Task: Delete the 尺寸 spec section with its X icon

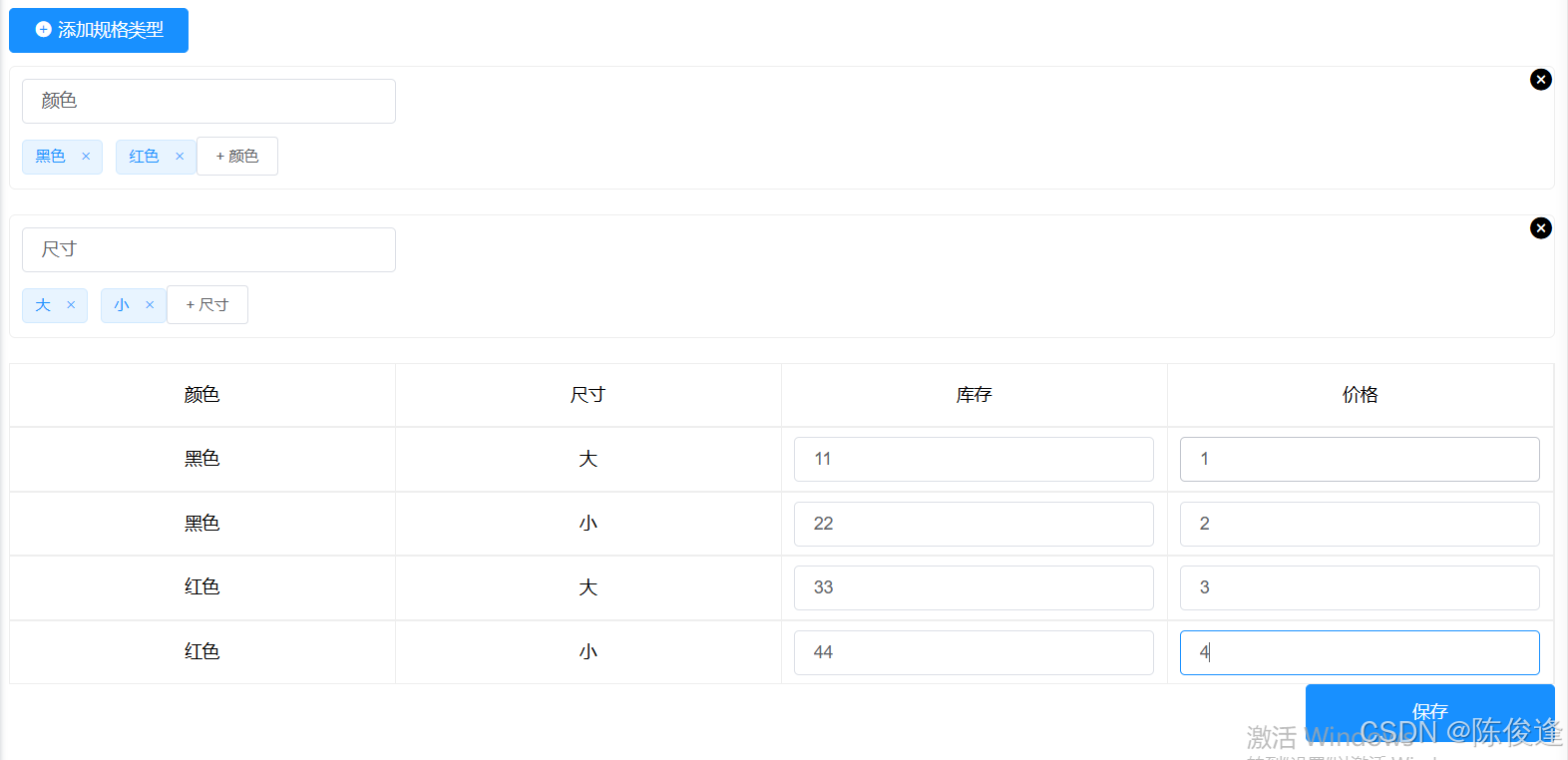Action: pyautogui.click(x=1541, y=227)
